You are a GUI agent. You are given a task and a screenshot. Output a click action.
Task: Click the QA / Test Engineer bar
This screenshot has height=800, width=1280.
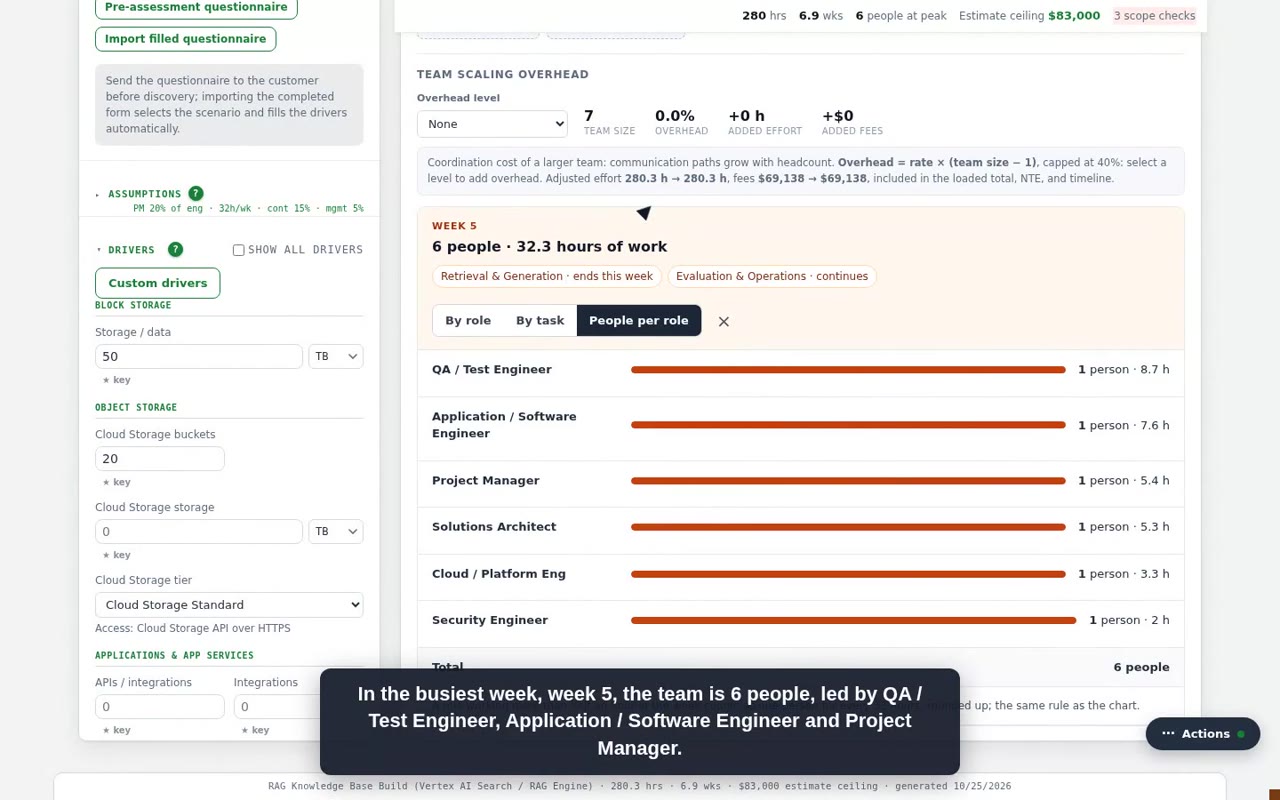point(848,370)
